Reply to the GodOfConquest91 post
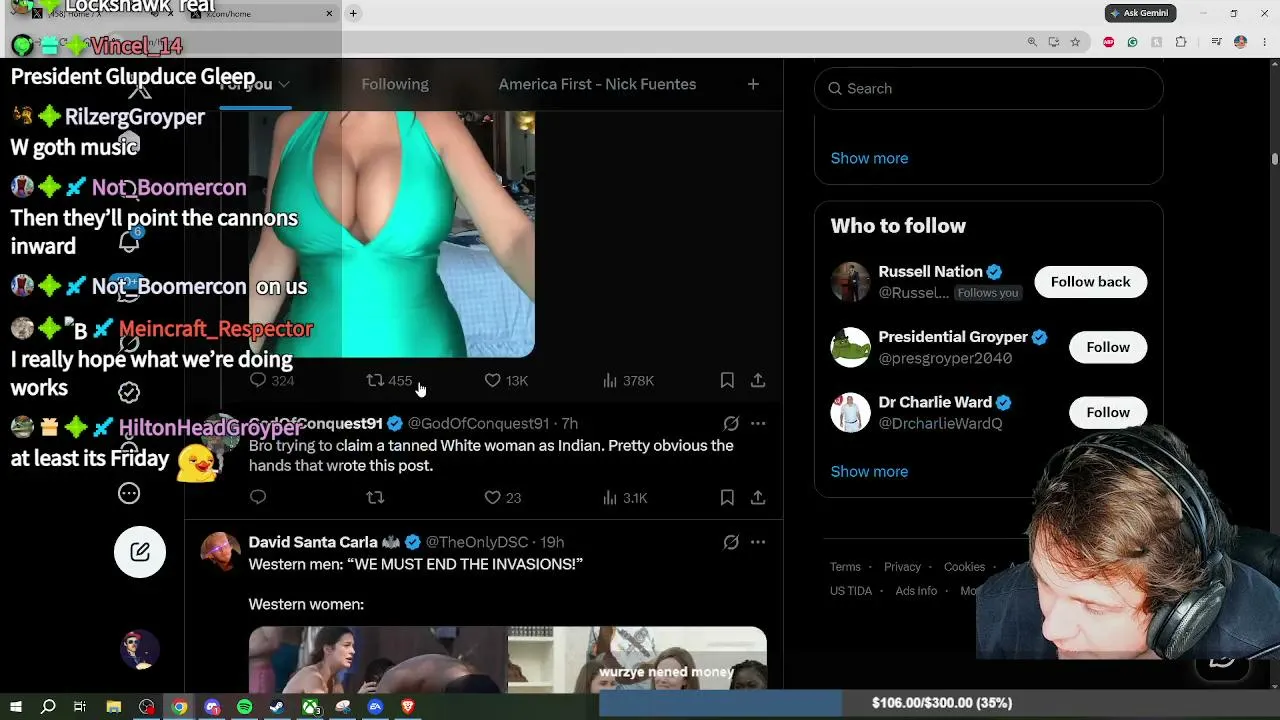 click(258, 498)
